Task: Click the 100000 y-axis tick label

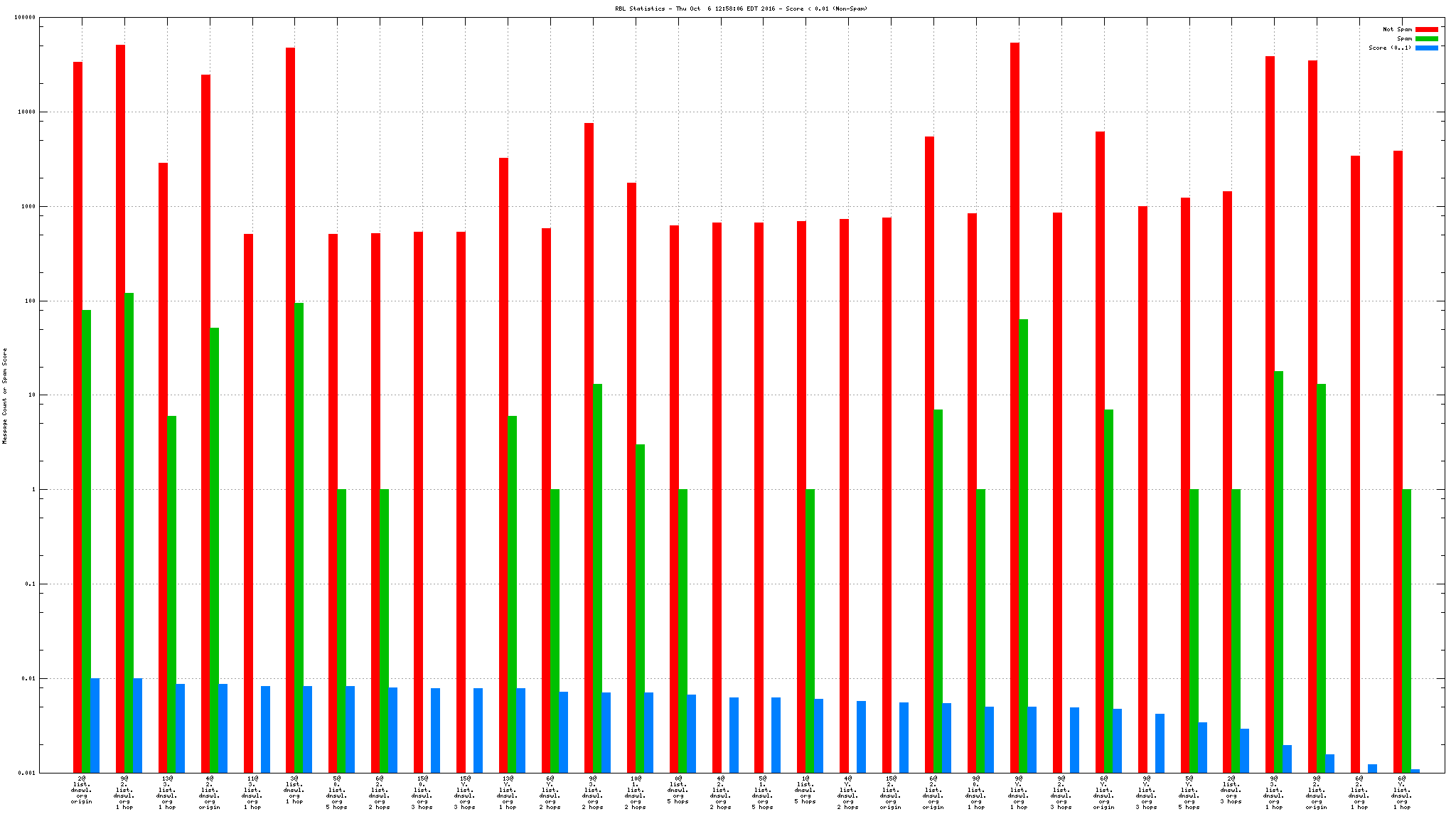Action: 23,18
